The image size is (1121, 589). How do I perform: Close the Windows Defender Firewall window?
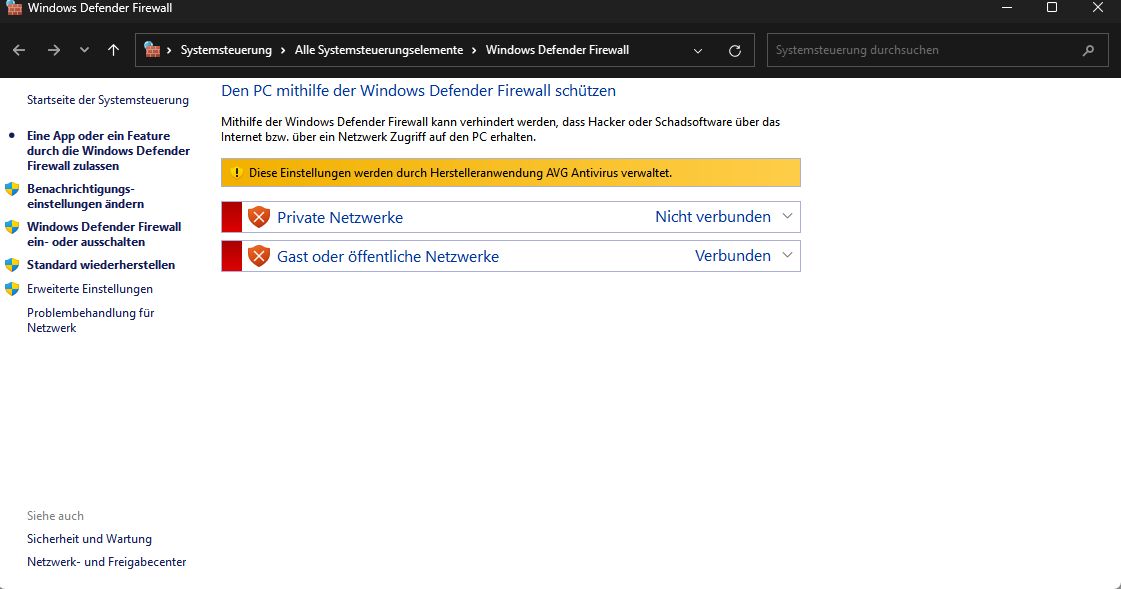[x=1097, y=8]
